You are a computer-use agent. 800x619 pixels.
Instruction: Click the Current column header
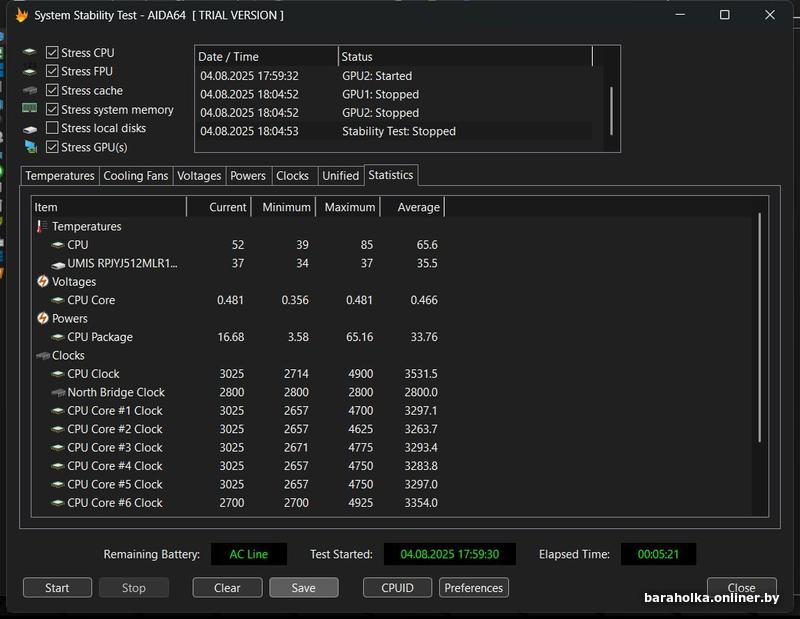219,207
